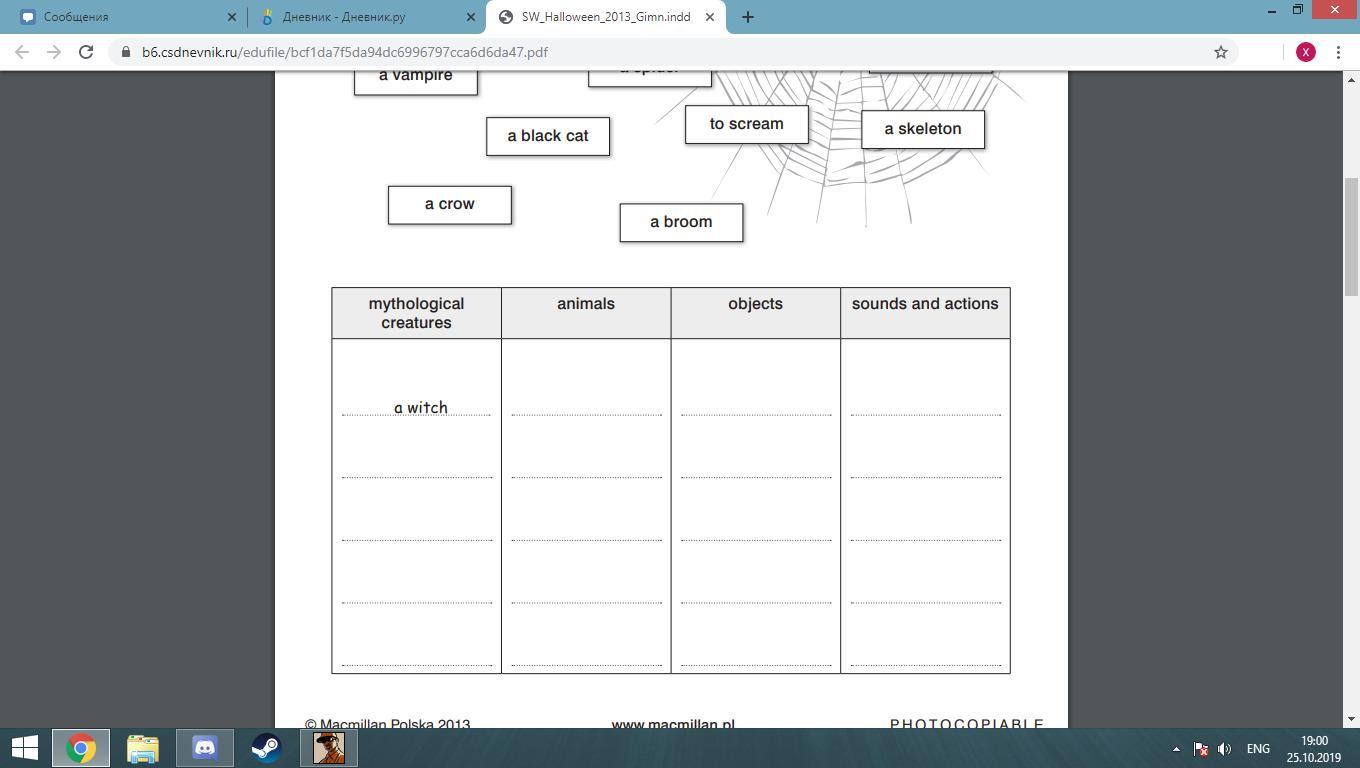Click the scrollbar down arrow
The image size is (1360, 768).
[x=1351, y=719]
